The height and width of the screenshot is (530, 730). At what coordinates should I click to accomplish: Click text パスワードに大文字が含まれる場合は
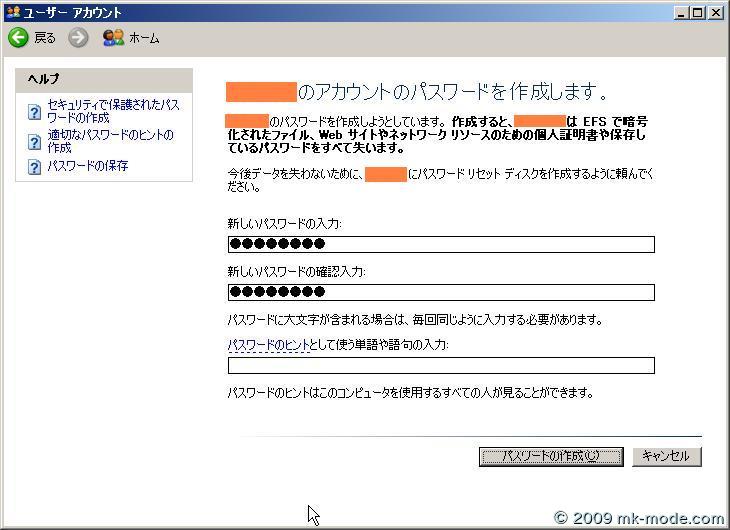coord(317,320)
